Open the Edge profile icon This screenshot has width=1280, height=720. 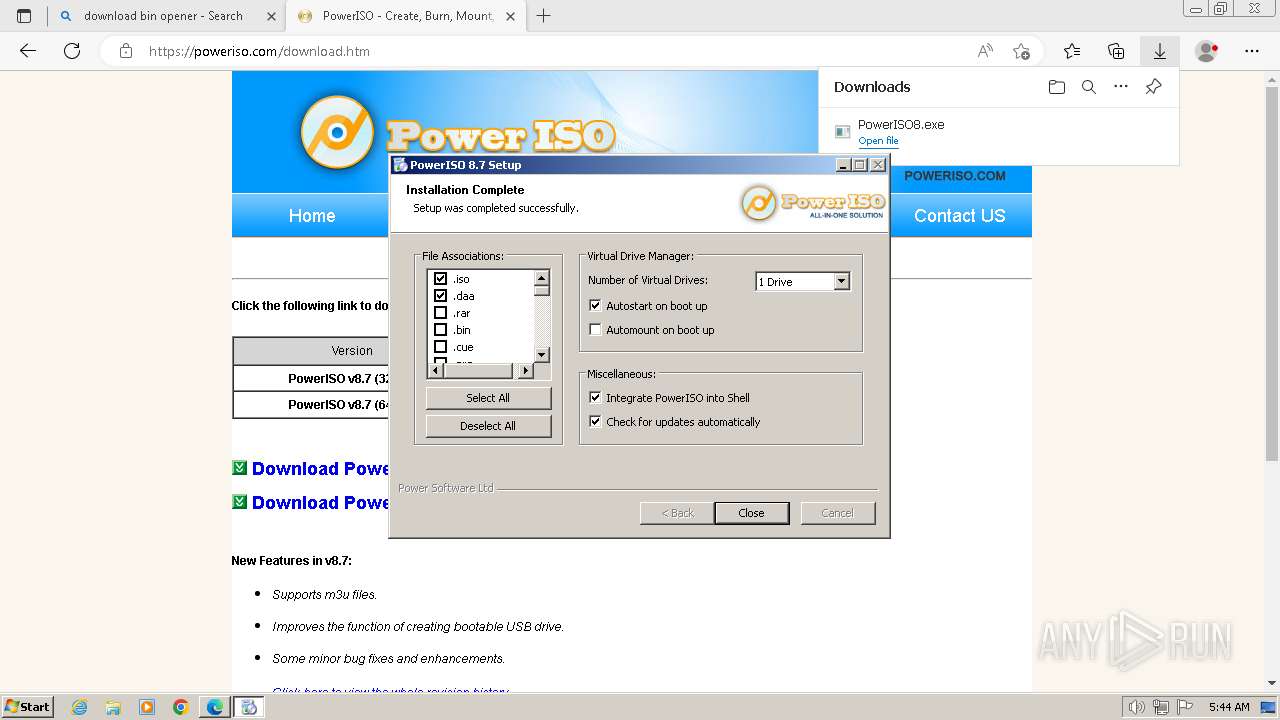pos(1207,51)
